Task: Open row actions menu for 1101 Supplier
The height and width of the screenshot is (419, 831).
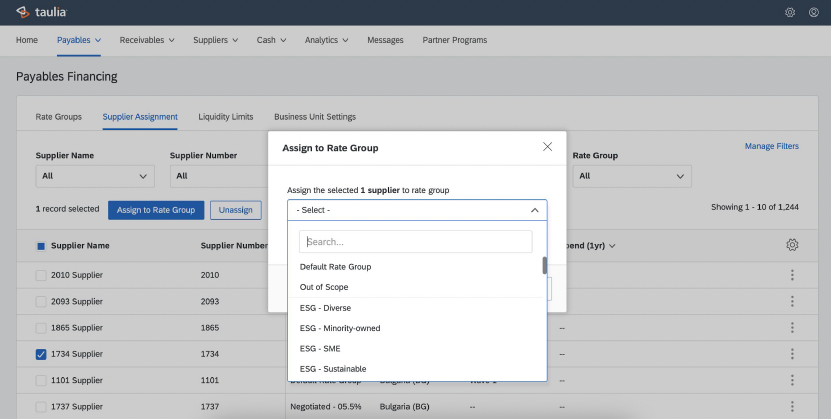Action: (x=792, y=380)
